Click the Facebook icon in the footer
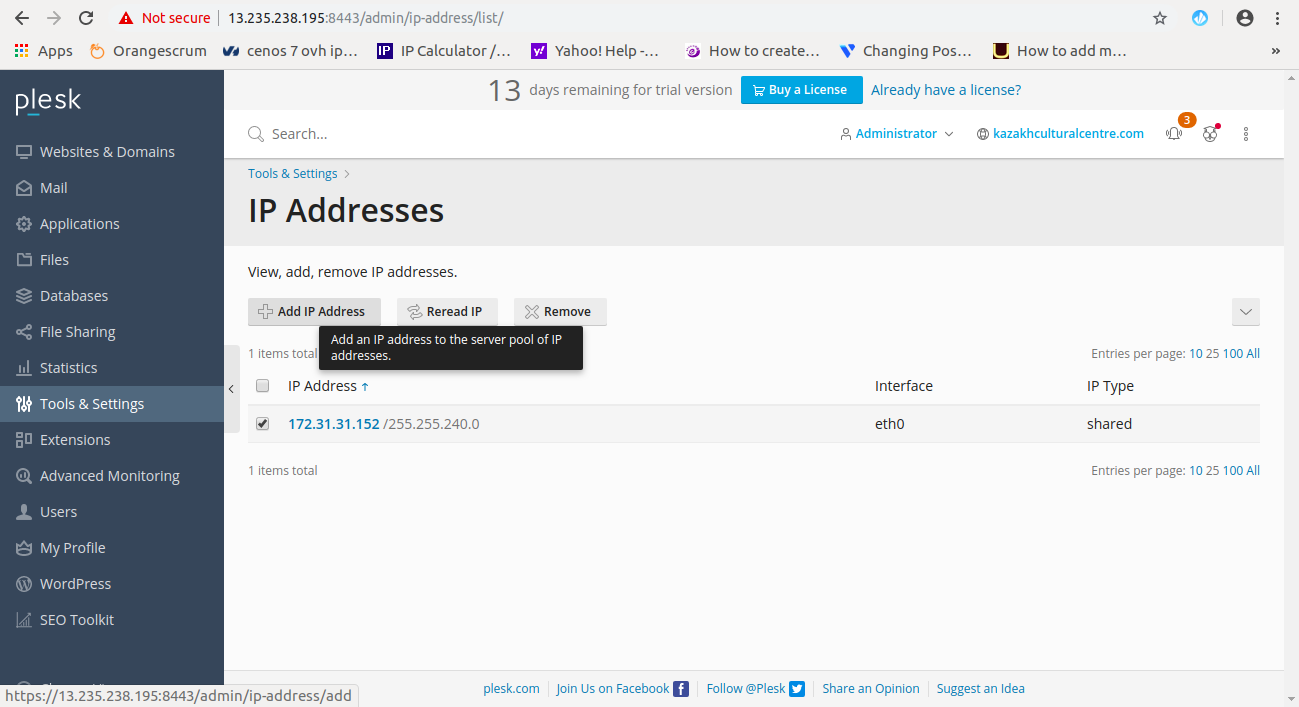1299x707 pixels. pos(681,688)
